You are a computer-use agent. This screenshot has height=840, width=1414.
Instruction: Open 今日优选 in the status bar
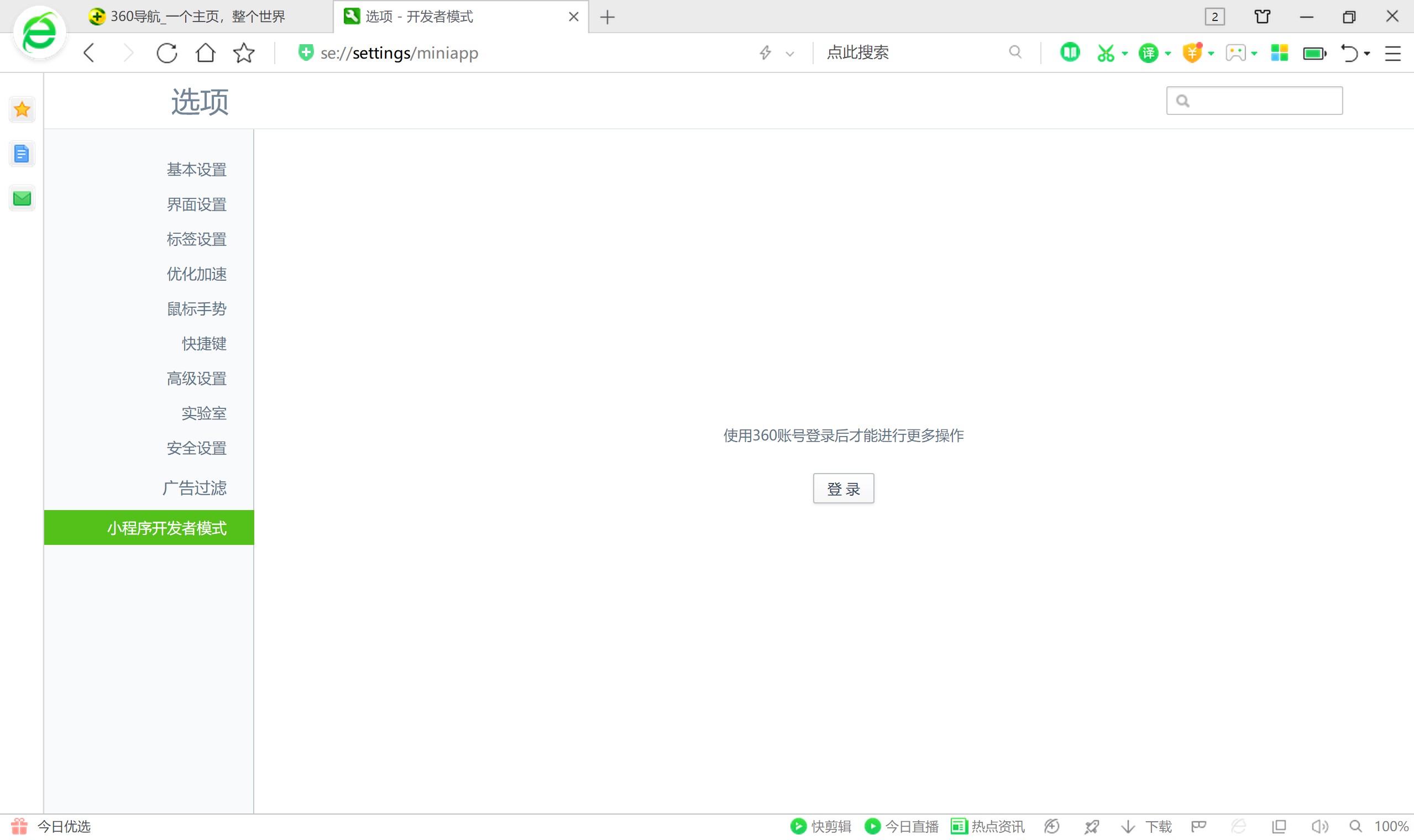pos(51,827)
